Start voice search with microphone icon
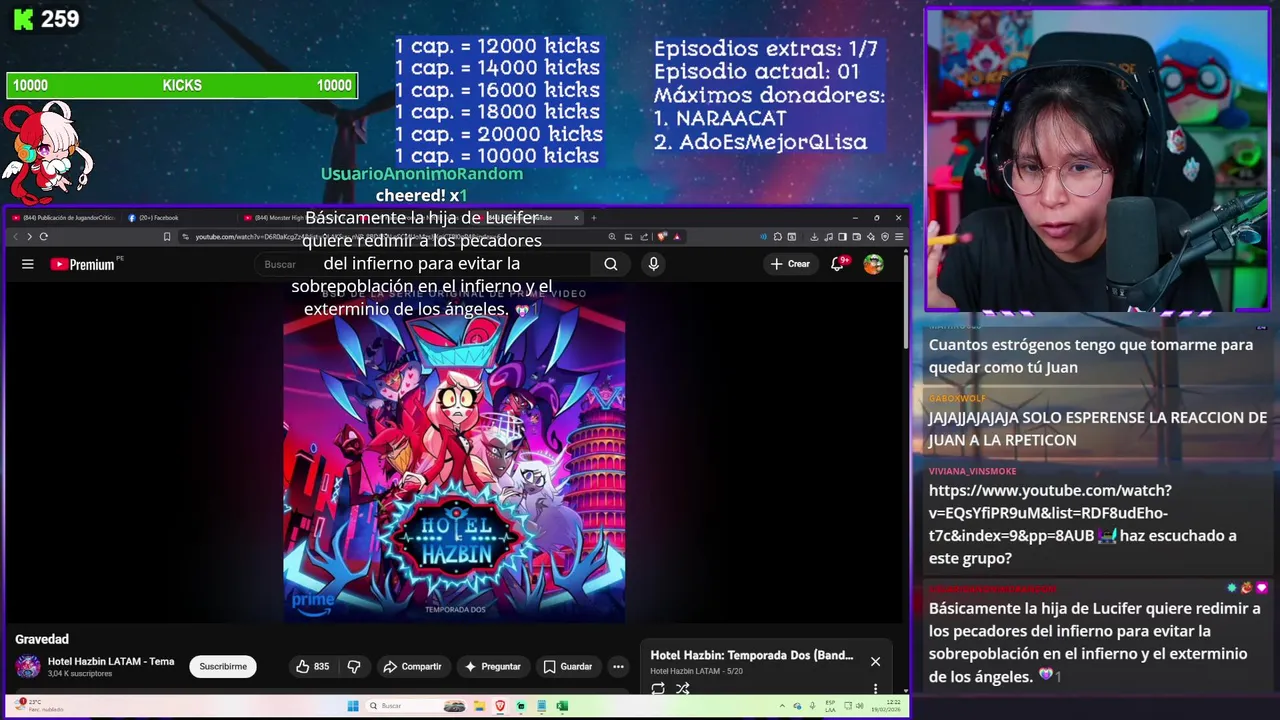The height and width of the screenshot is (720, 1280). click(653, 264)
